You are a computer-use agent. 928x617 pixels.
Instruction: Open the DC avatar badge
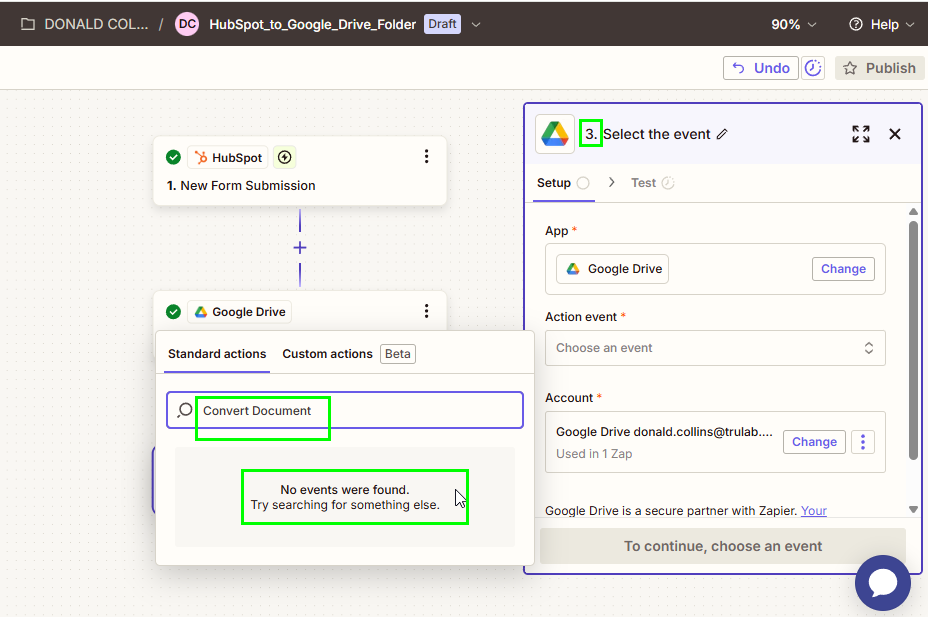[x=187, y=24]
